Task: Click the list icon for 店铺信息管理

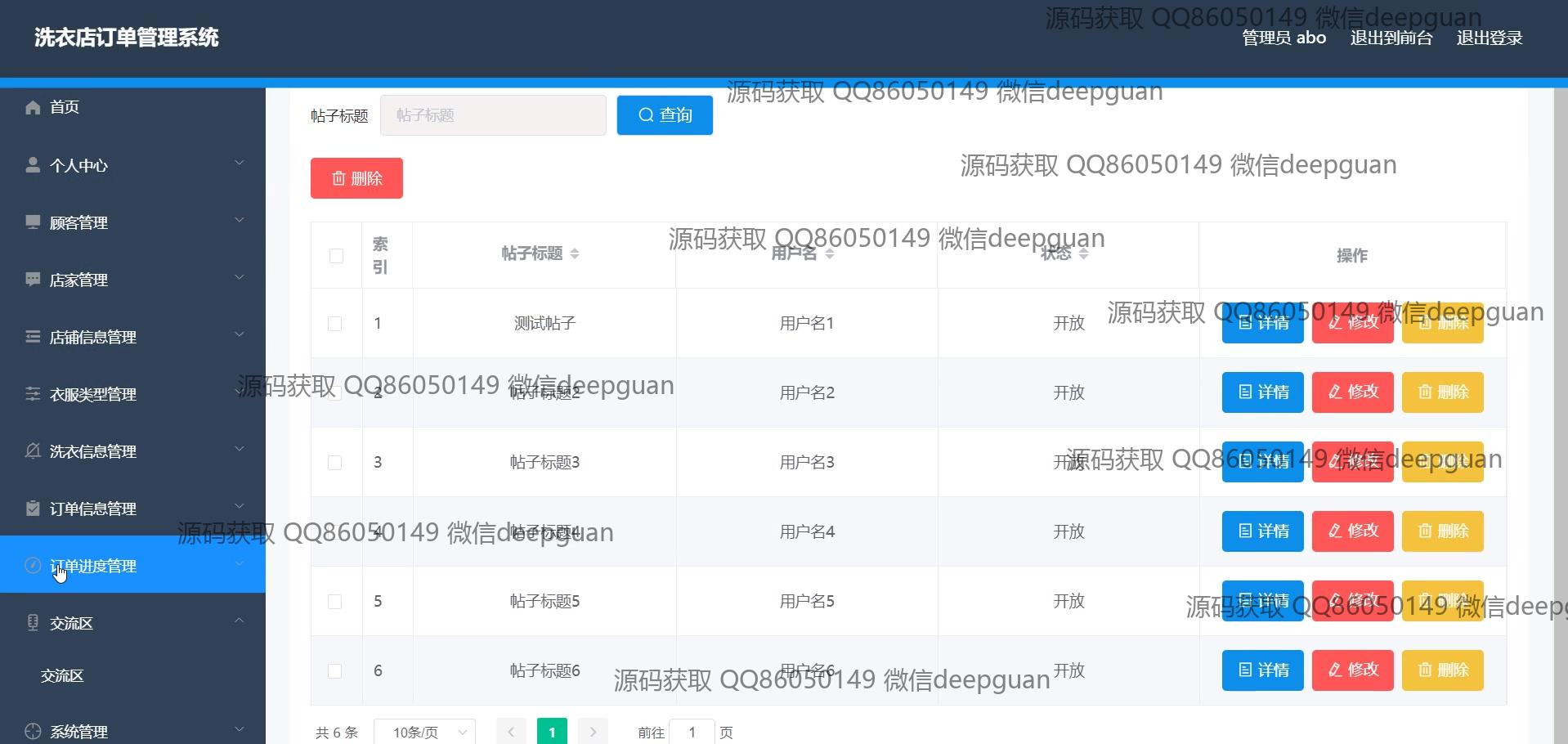Action: tap(33, 337)
